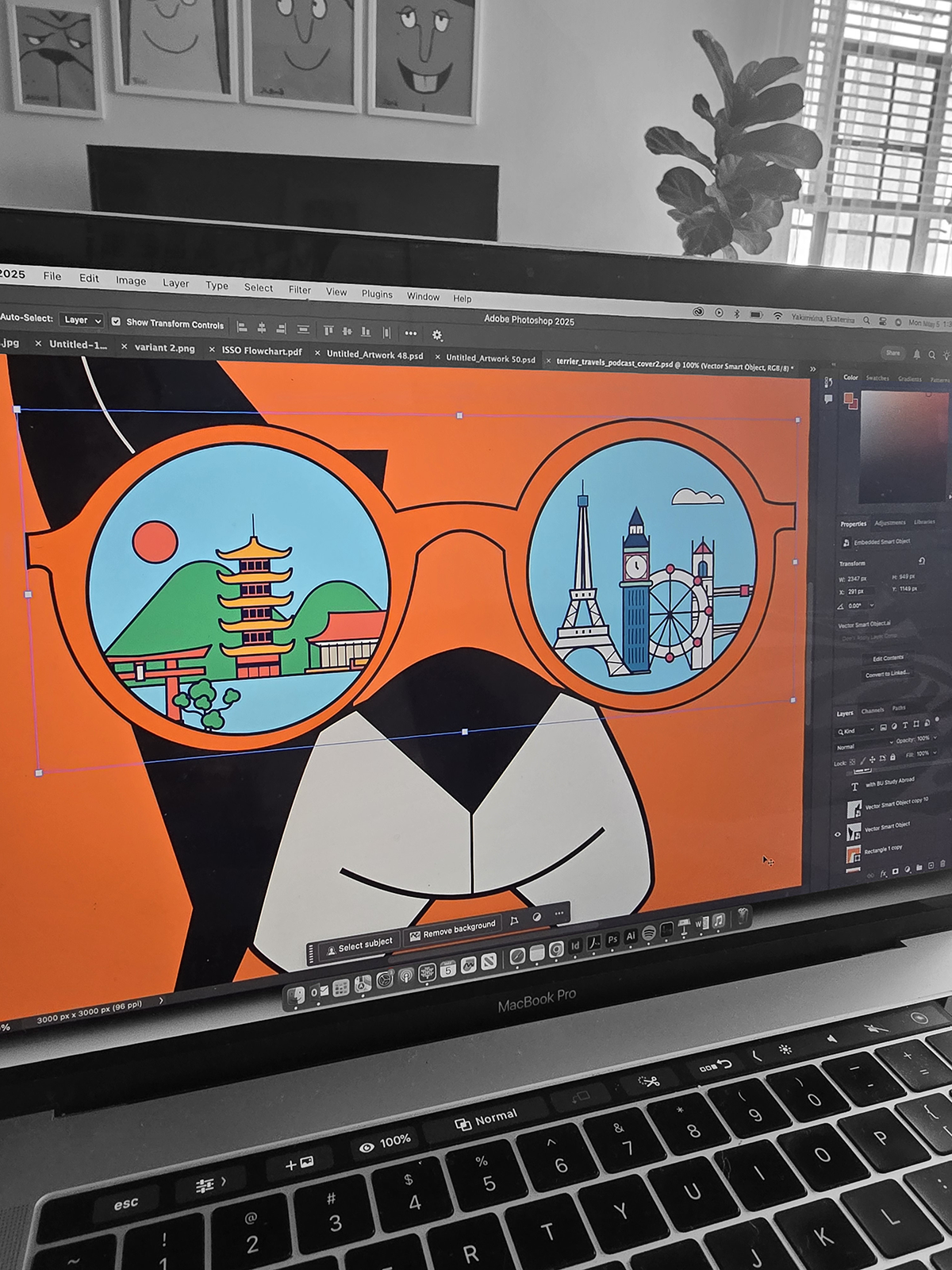Open the Auto-Select Layer dropdown
952x1270 pixels.
pyautogui.click(x=83, y=320)
